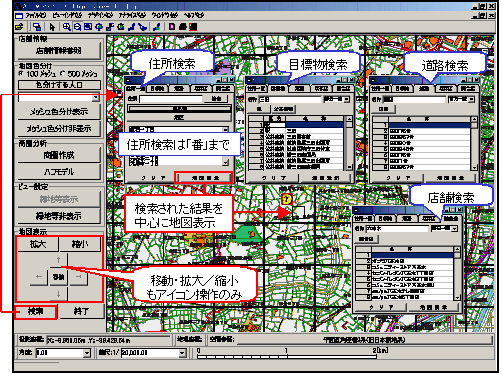Open the ファイル menu
The height and width of the screenshot is (374, 502).
coord(36,15)
